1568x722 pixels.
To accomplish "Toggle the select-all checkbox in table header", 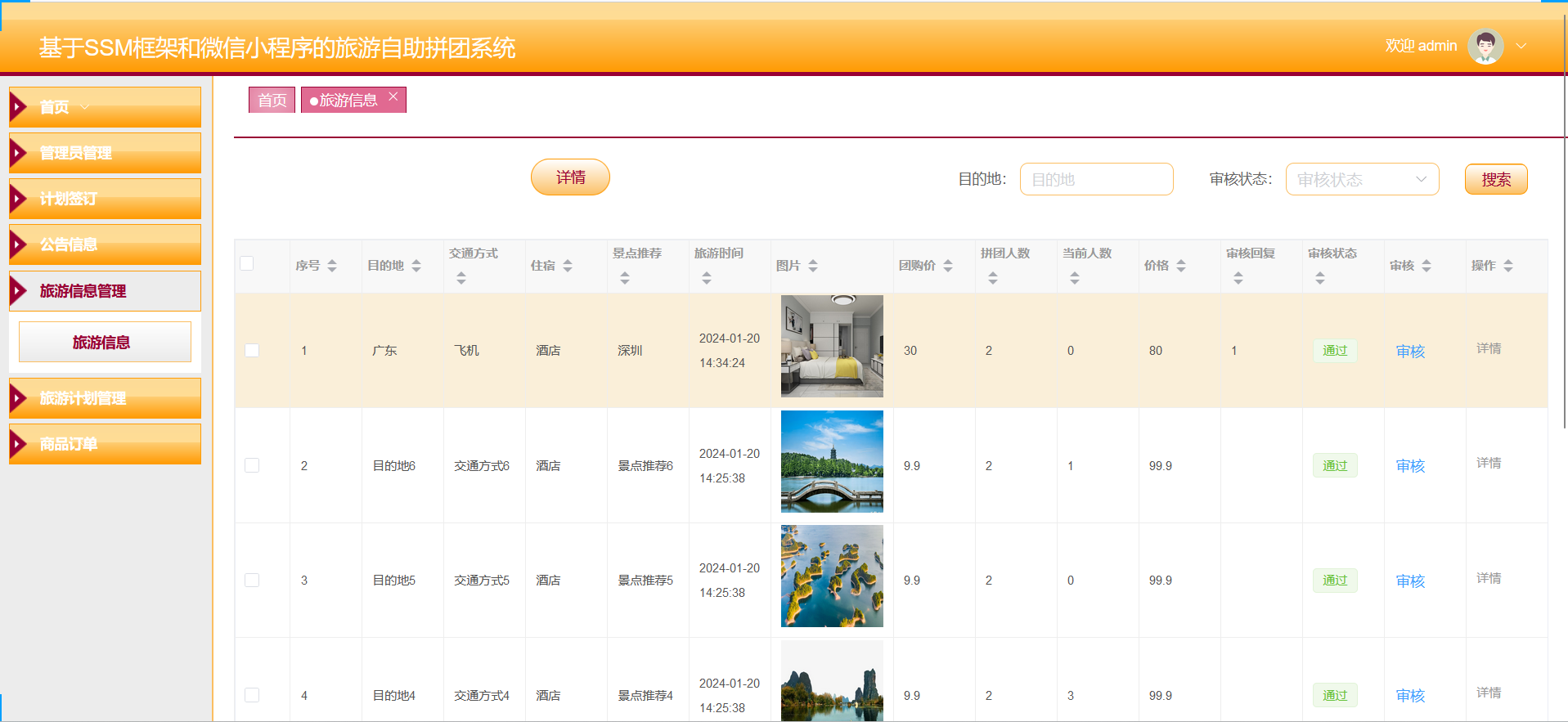I will [247, 263].
